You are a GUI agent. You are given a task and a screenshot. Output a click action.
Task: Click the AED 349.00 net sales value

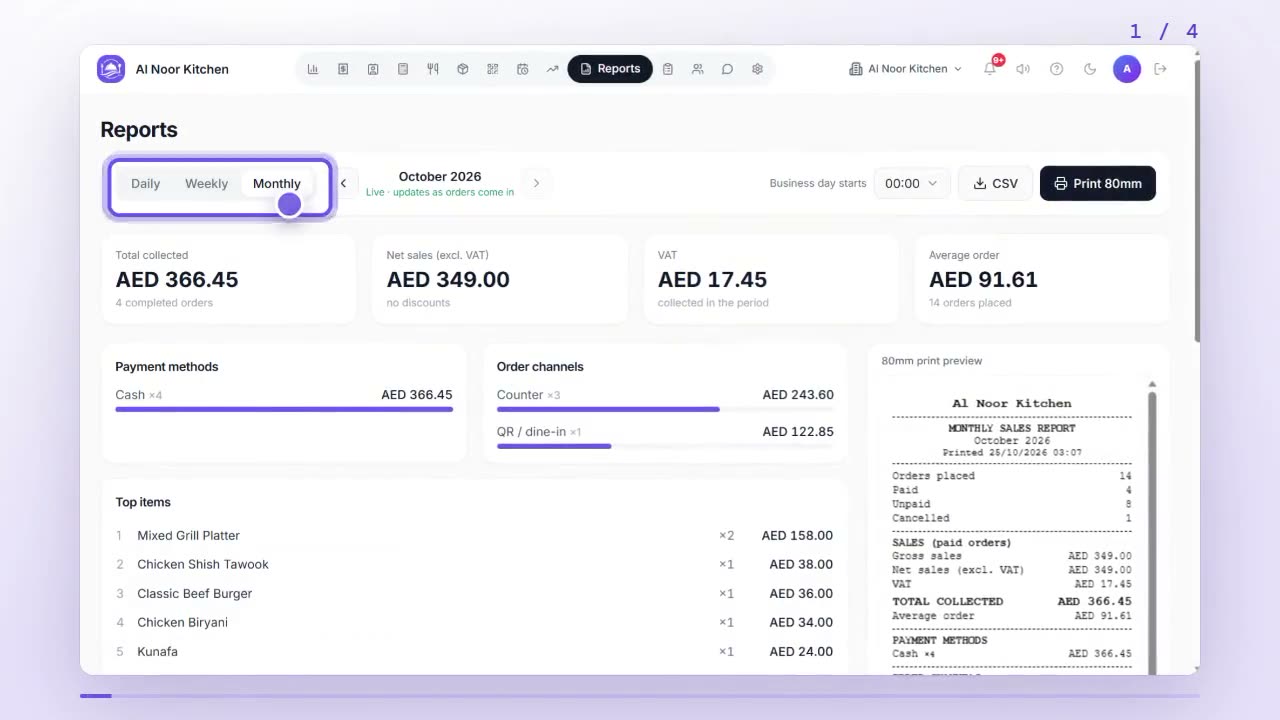[x=448, y=280]
